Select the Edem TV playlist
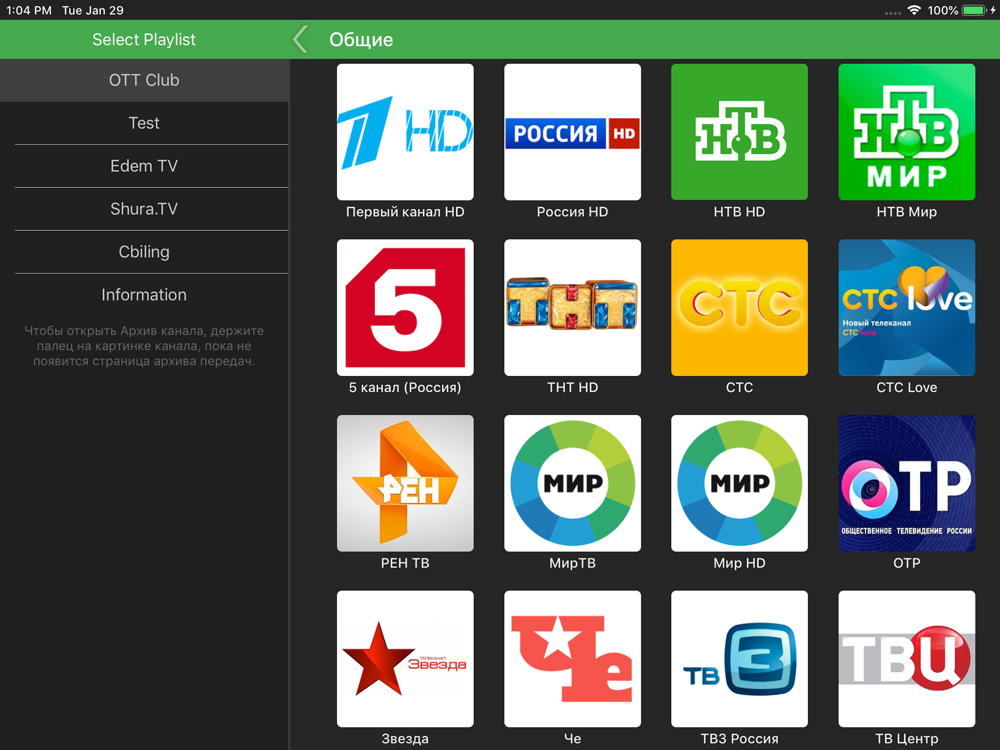The image size is (1000, 750). coord(144,166)
